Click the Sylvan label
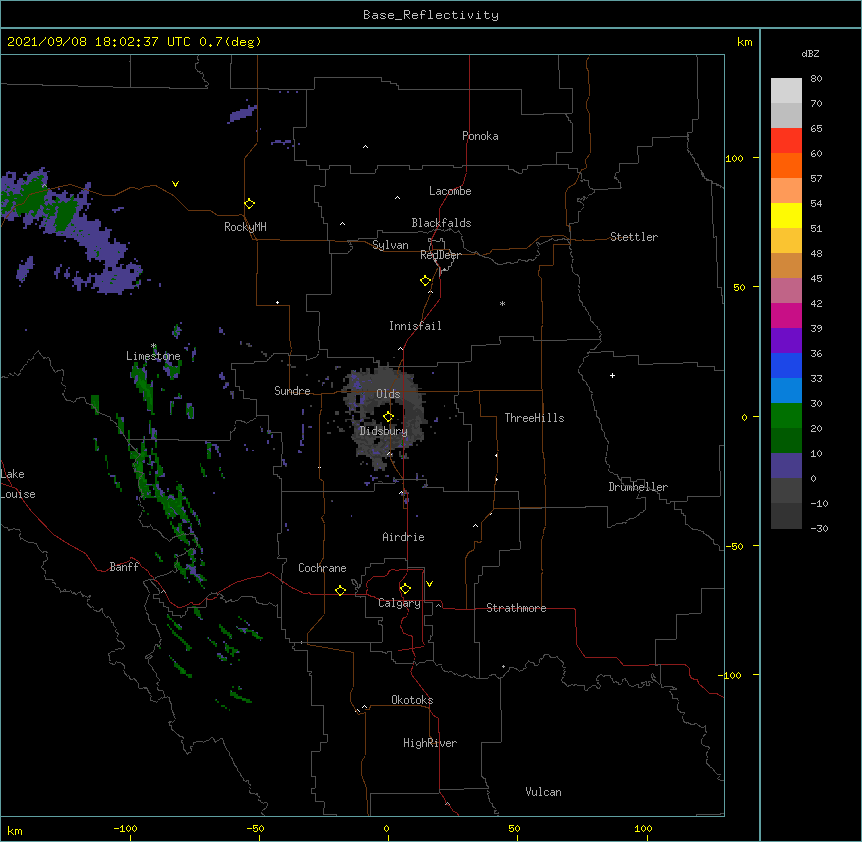862x842 pixels. [390, 245]
